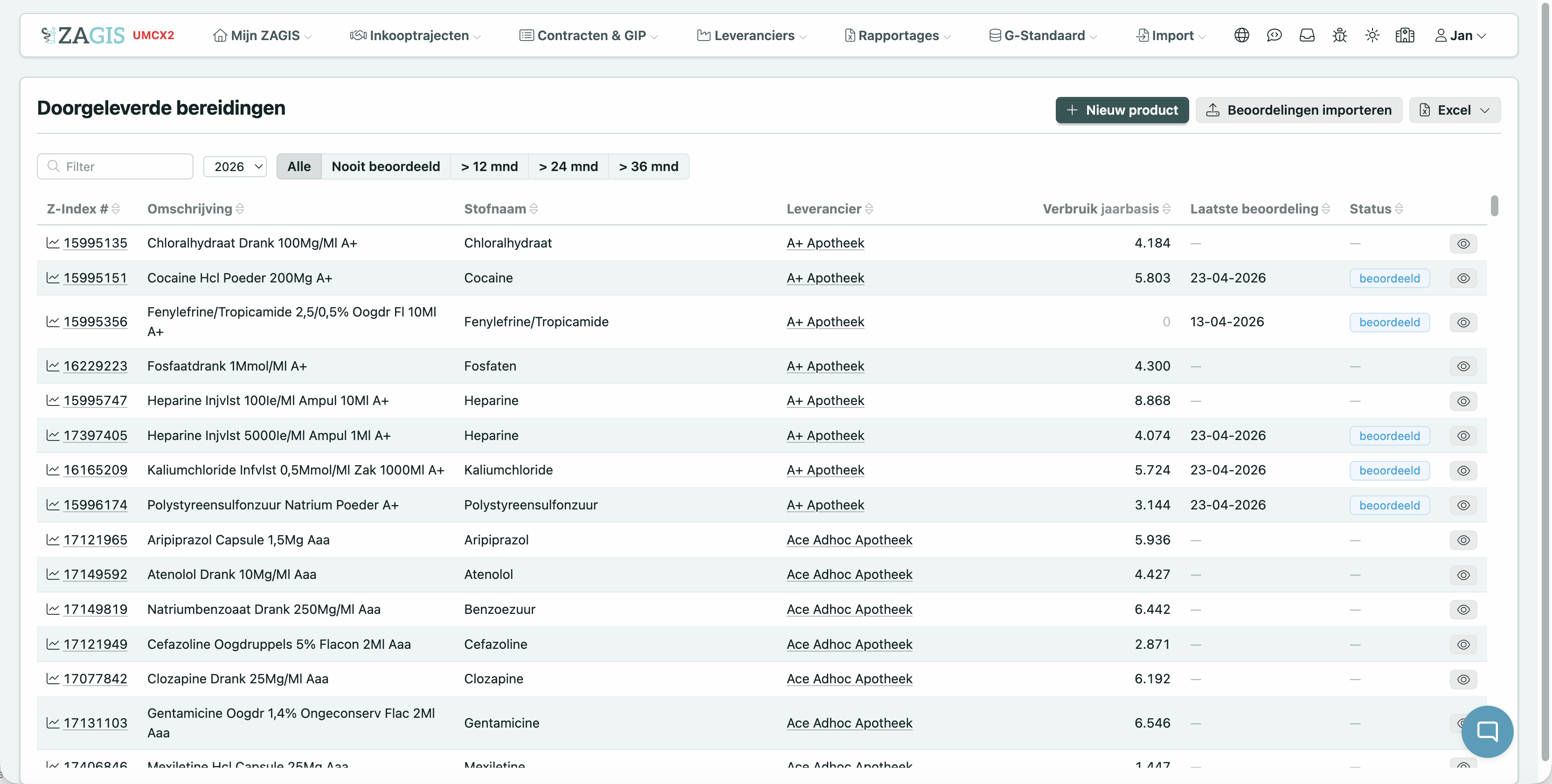Image resolution: width=1552 pixels, height=784 pixels.
Task: Click the Nieuw product button
Action: 1122,110
